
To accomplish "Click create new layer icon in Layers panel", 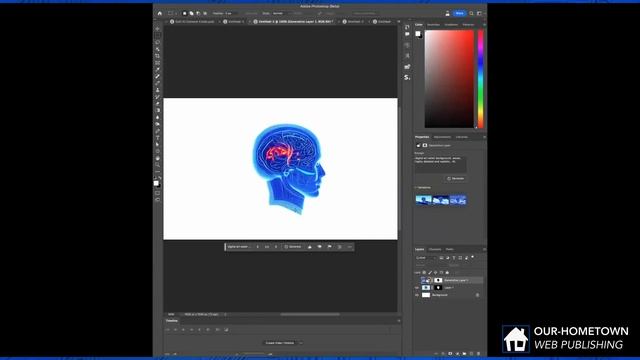I will click(471, 354).
